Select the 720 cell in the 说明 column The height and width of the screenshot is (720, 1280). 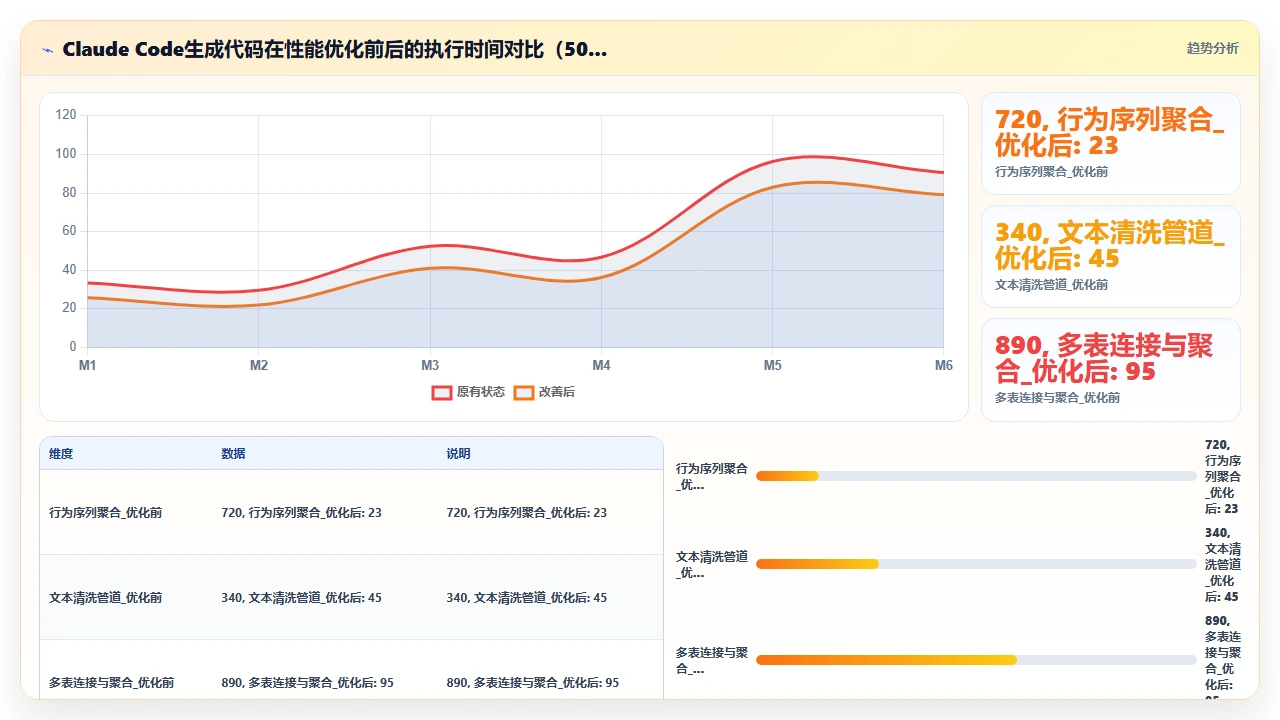[x=526, y=513]
